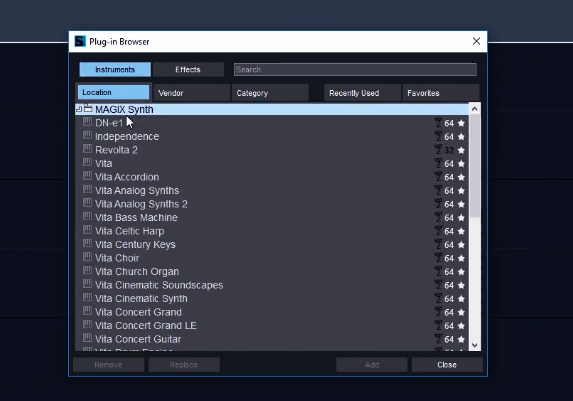
Task: Click the keyboard icon beside DN-e1
Action: tap(87, 122)
